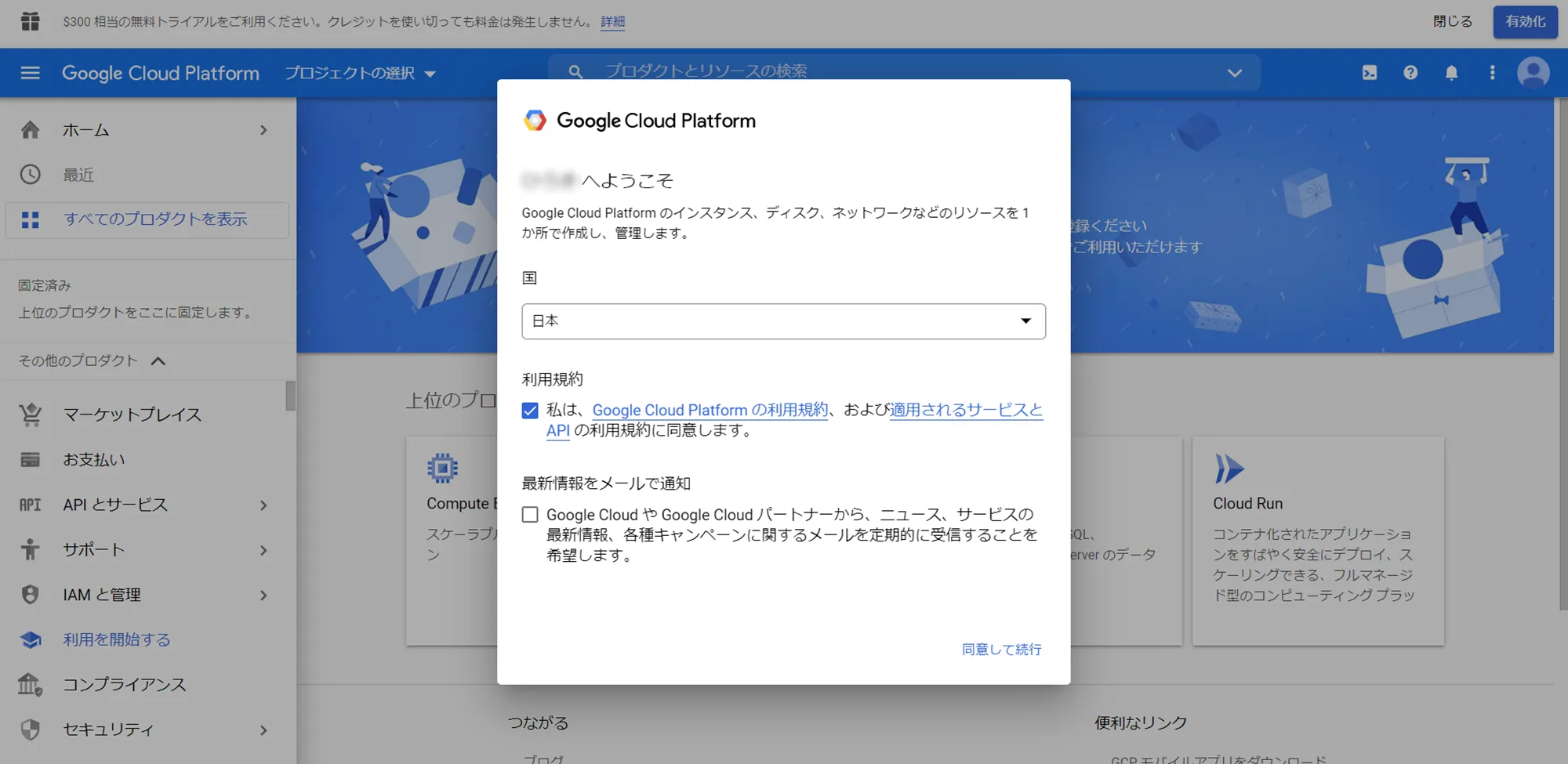
Task: Click the product and resource search field
Action: [904, 72]
